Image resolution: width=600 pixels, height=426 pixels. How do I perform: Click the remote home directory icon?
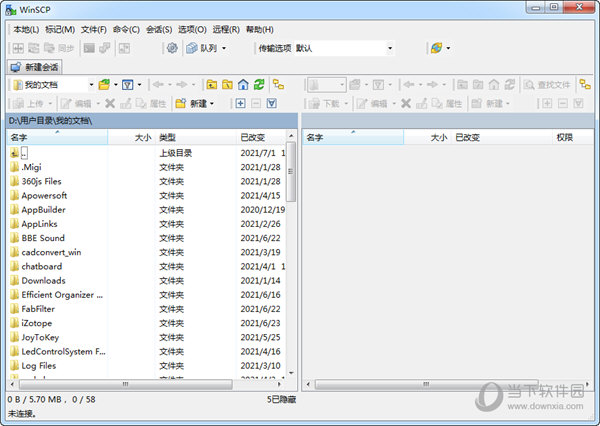[x=494, y=84]
